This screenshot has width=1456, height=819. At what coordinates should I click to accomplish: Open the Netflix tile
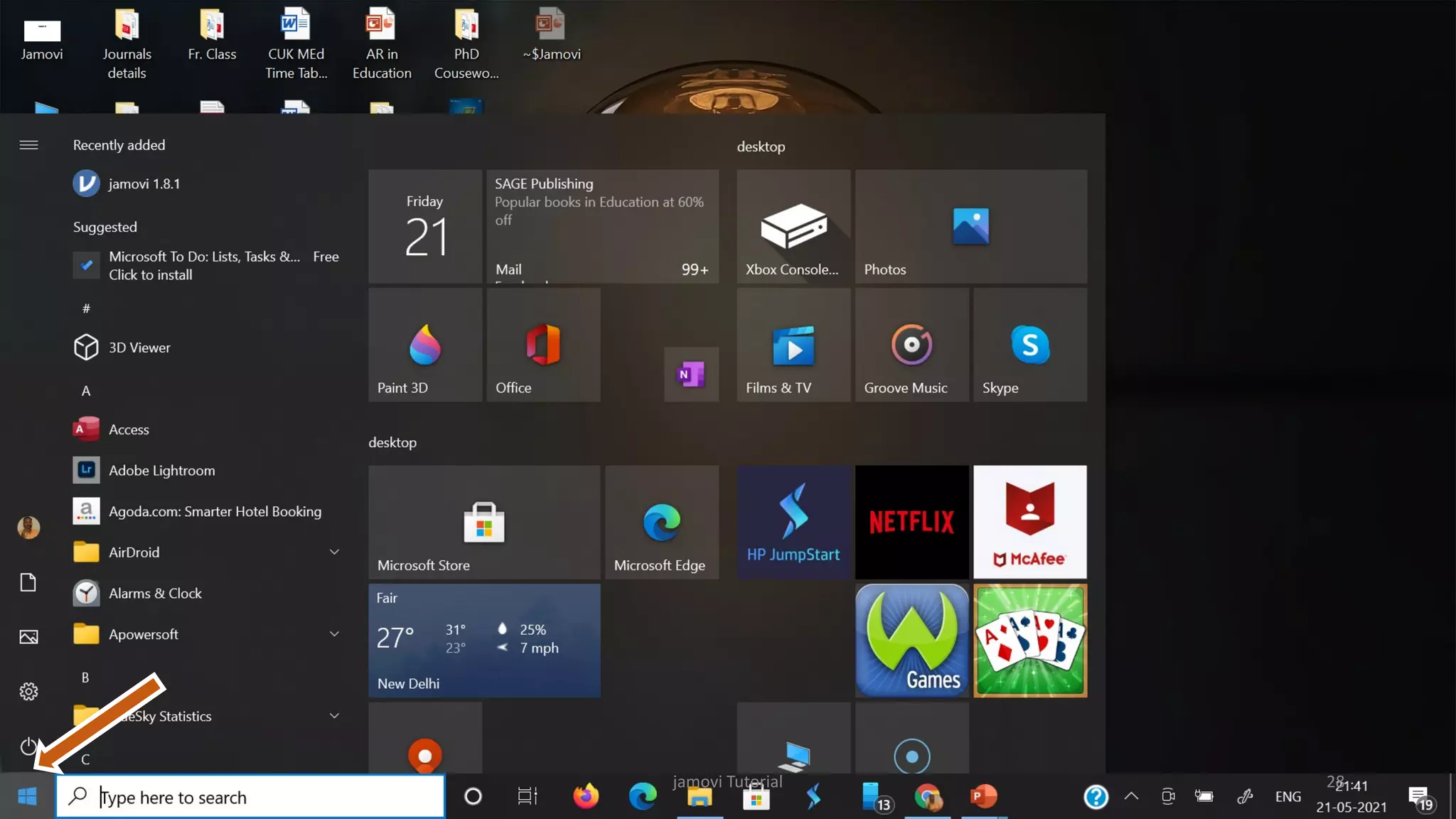[x=911, y=522]
